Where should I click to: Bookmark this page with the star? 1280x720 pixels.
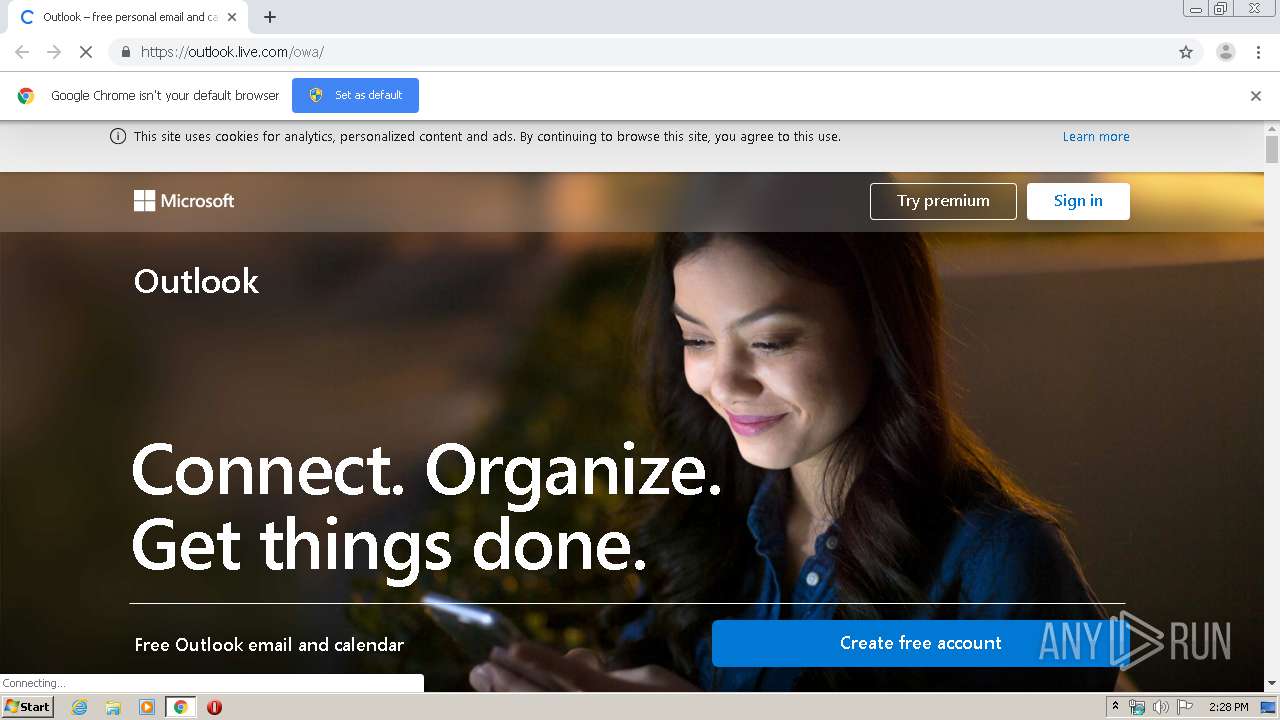coord(1186,52)
